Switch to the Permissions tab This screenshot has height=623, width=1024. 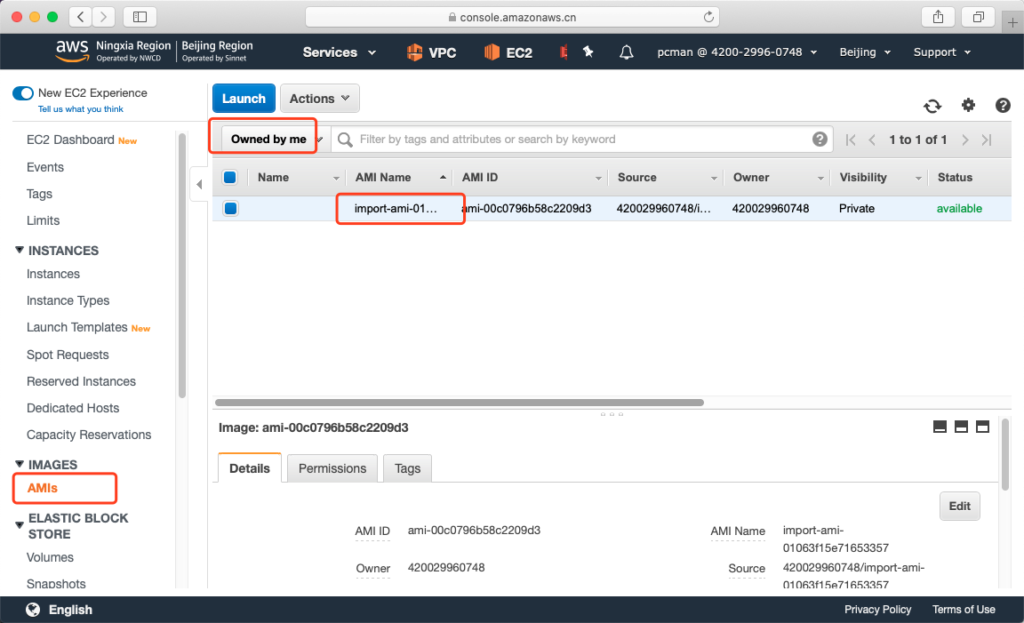click(332, 468)
